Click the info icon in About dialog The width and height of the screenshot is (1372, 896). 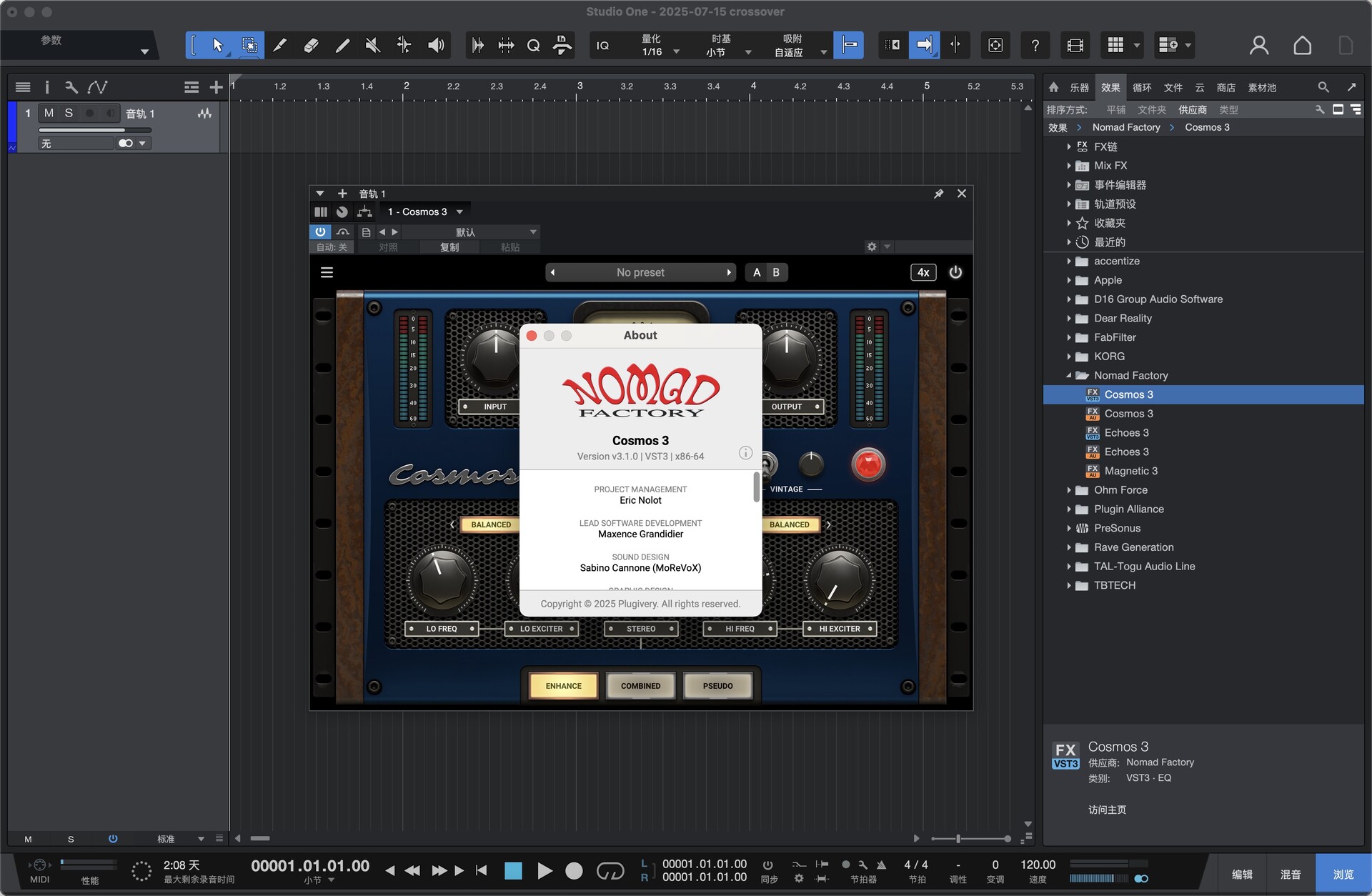click(745, 453)
